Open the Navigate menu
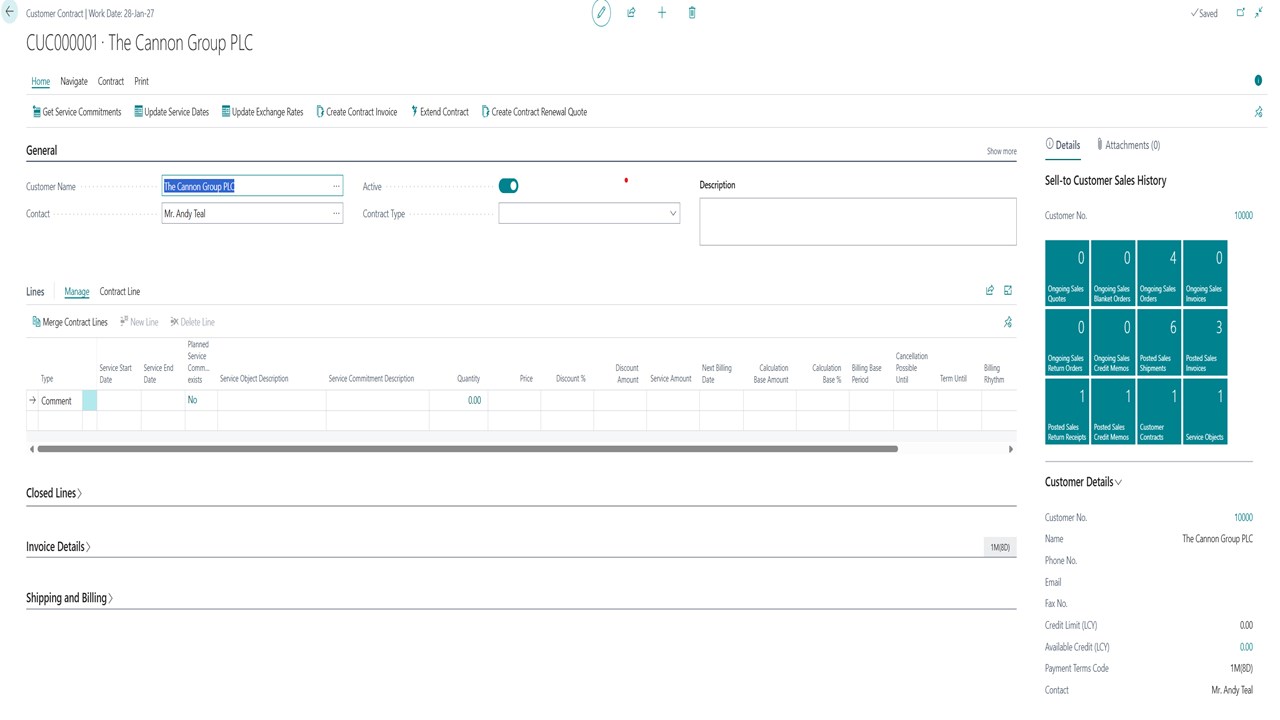This screenshot has height=720, width=1280. (x=74, y=81)
